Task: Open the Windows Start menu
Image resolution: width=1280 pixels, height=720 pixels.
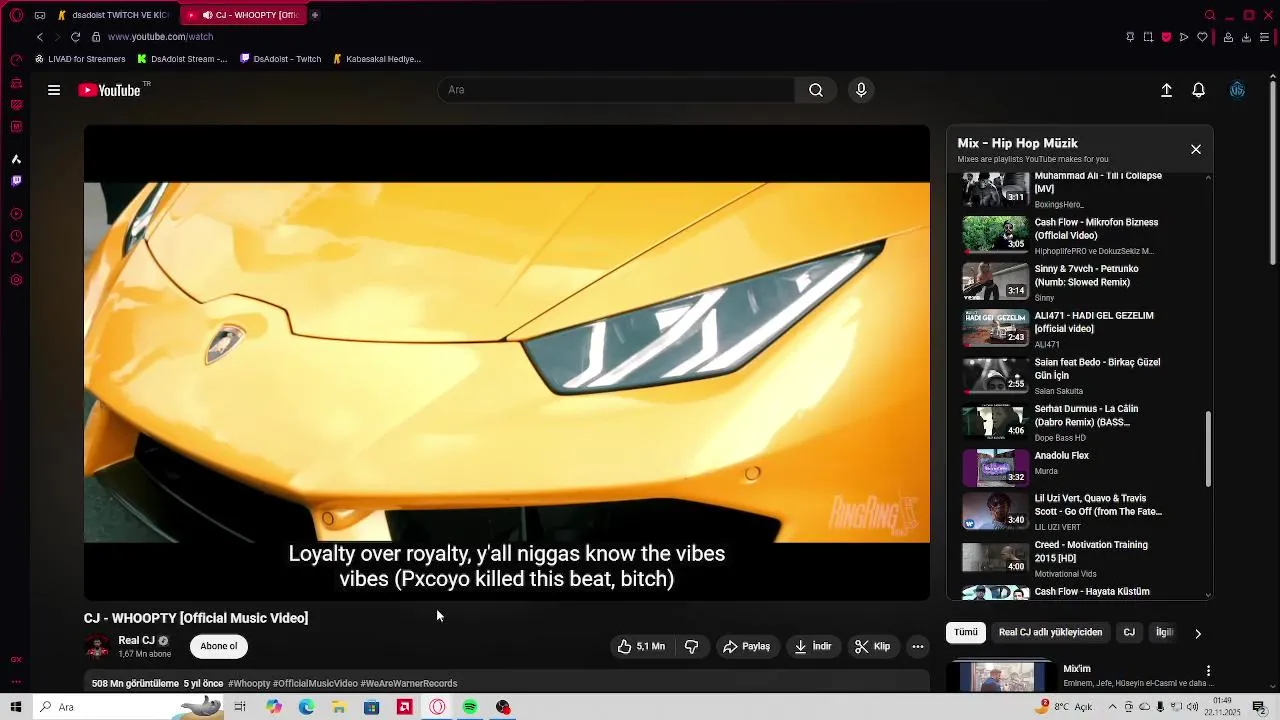Action: (x=16, y=707)
